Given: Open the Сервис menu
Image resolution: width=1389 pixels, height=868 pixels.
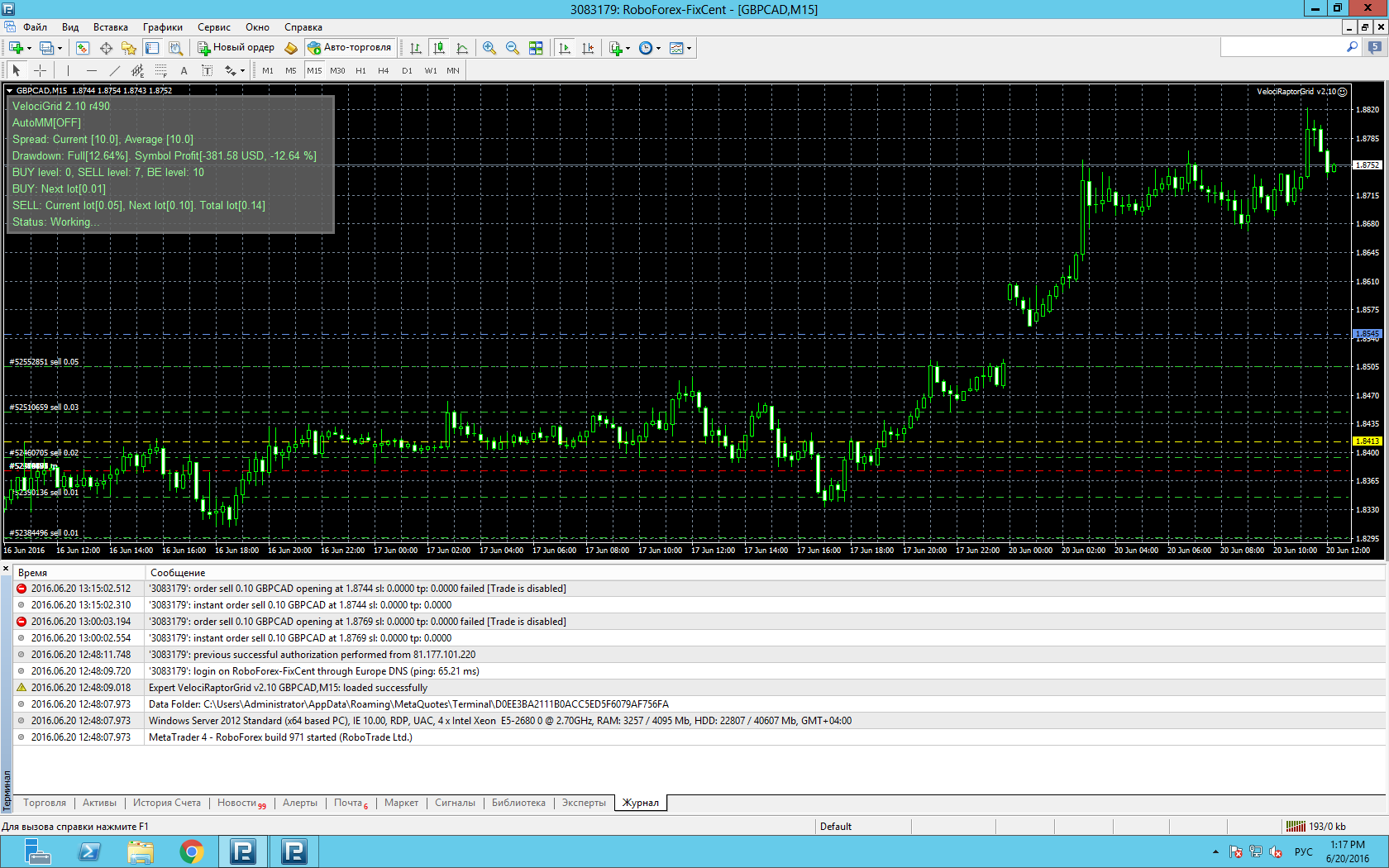Looking at the screenshot, I should coord(214,27).
